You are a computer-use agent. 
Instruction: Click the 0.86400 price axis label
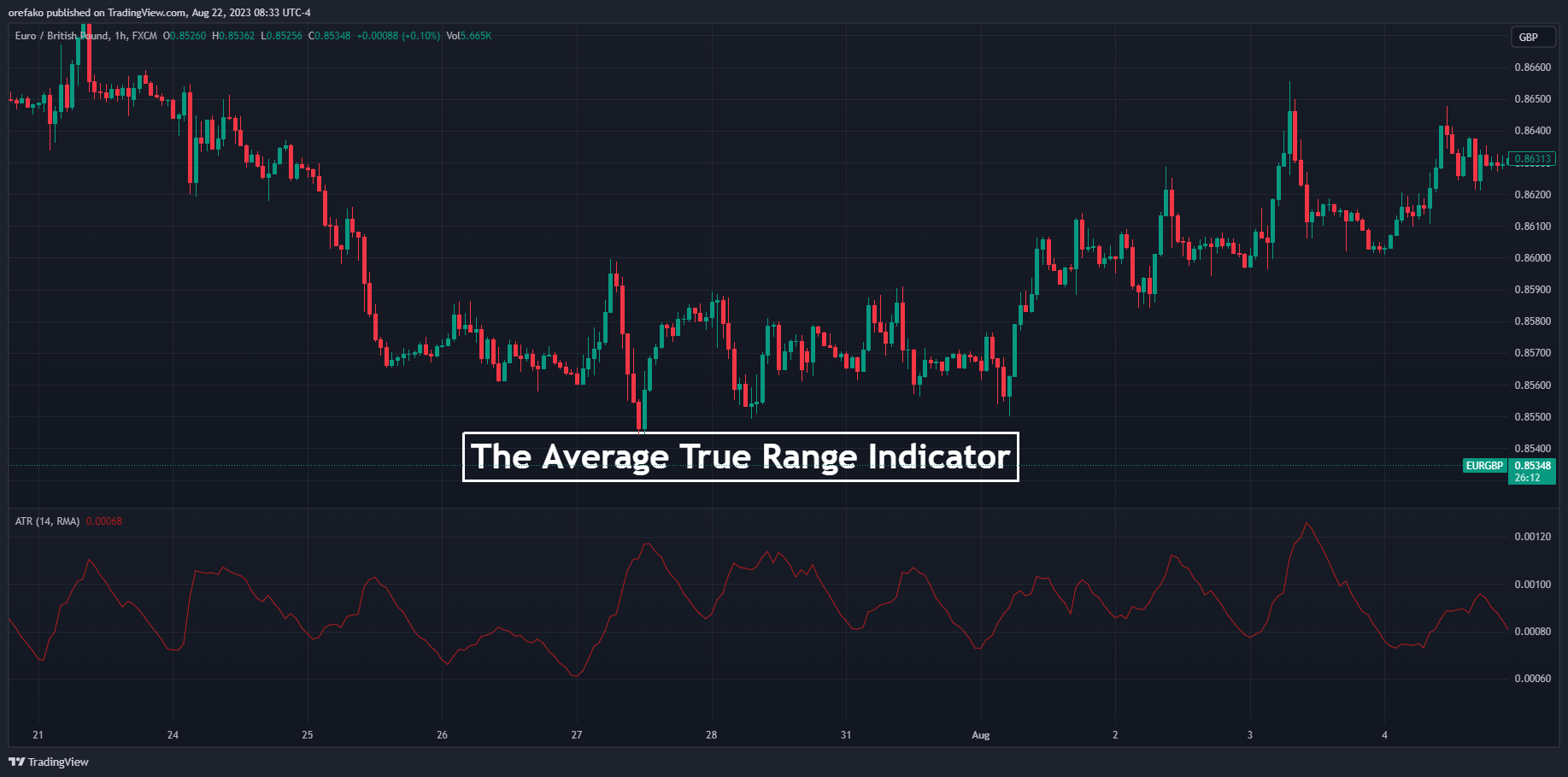[x=1532, y=131]
